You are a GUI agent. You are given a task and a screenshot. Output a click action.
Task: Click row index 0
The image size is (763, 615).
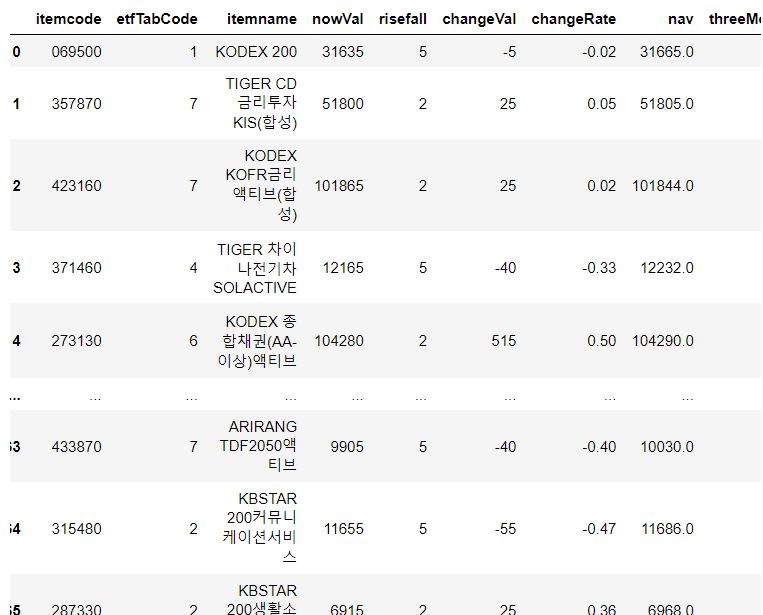tap(17, 52)
